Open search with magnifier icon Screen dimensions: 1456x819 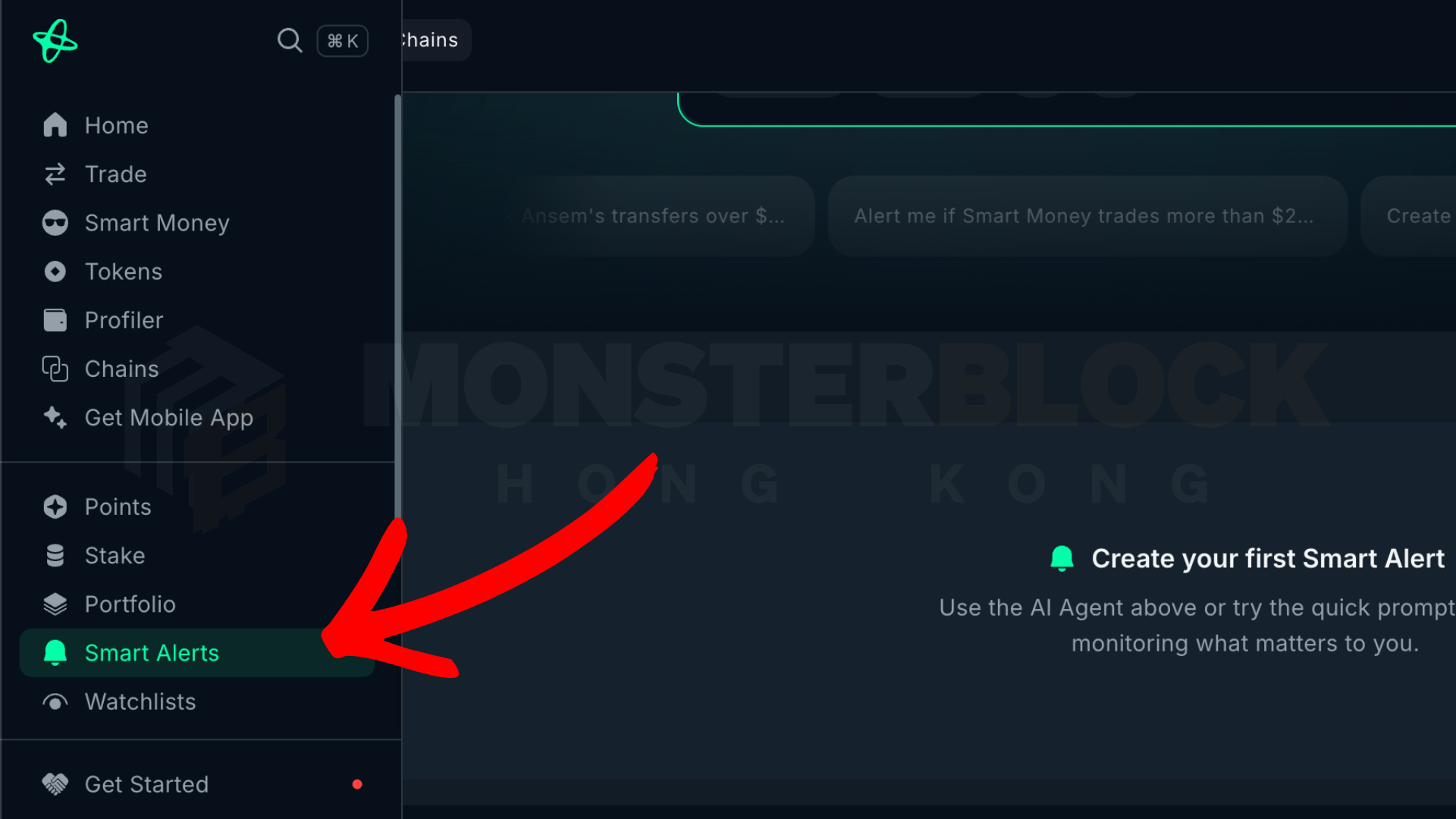pyautogui.click(x=289, y=40)
